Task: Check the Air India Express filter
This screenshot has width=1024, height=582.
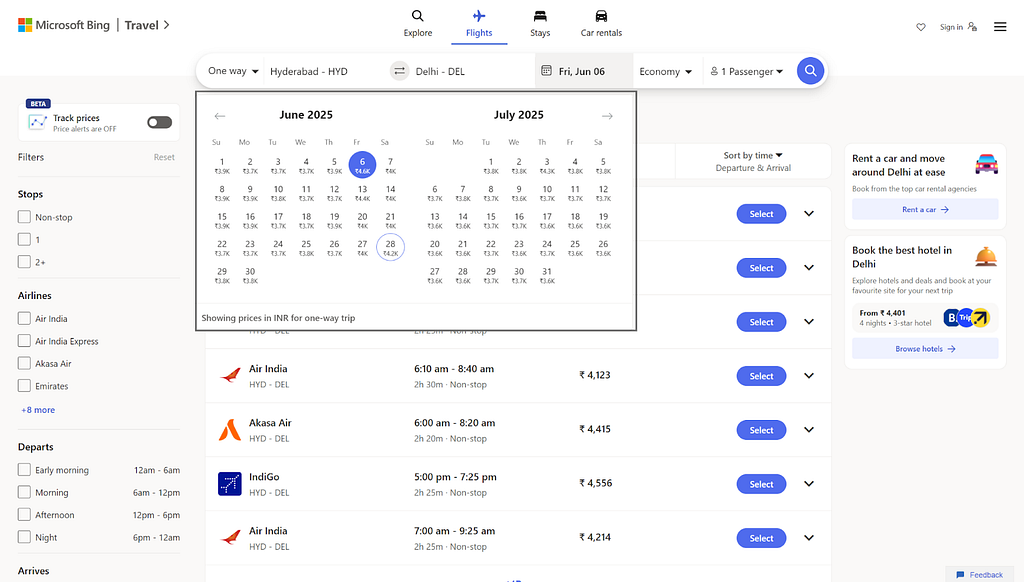Action: (x=24, y=340)
